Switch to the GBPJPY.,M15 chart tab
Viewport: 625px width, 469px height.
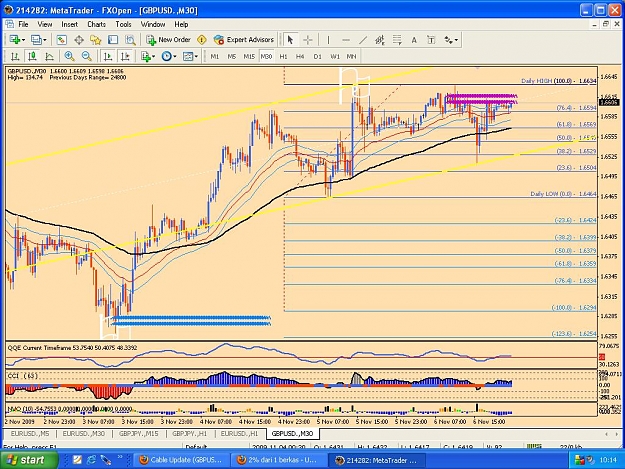coord(138,434)
